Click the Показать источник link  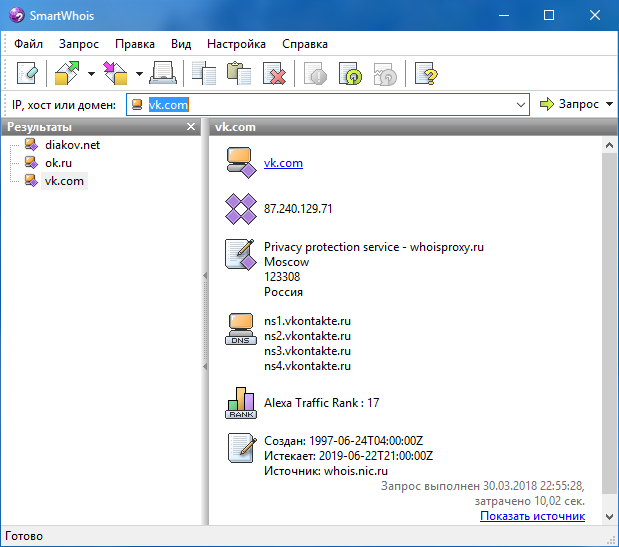coord(532,516)
